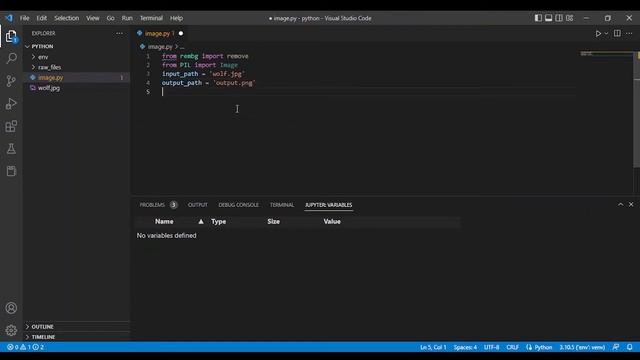Open run options dropdown beside play button
Image resolution: width=640 pixels, height=360 pixels.
click(606, 33)
